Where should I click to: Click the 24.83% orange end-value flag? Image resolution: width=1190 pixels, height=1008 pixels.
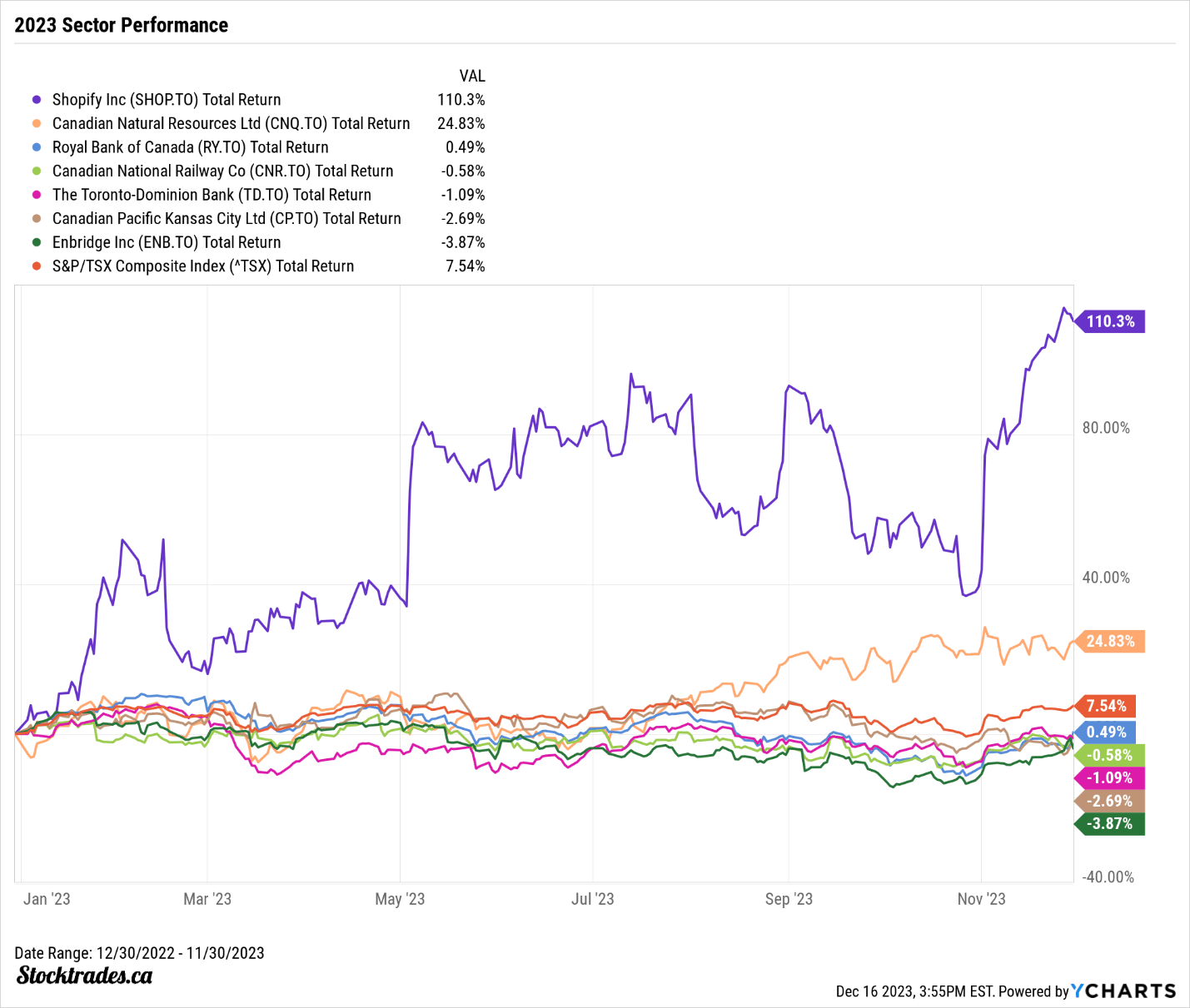1110,641
